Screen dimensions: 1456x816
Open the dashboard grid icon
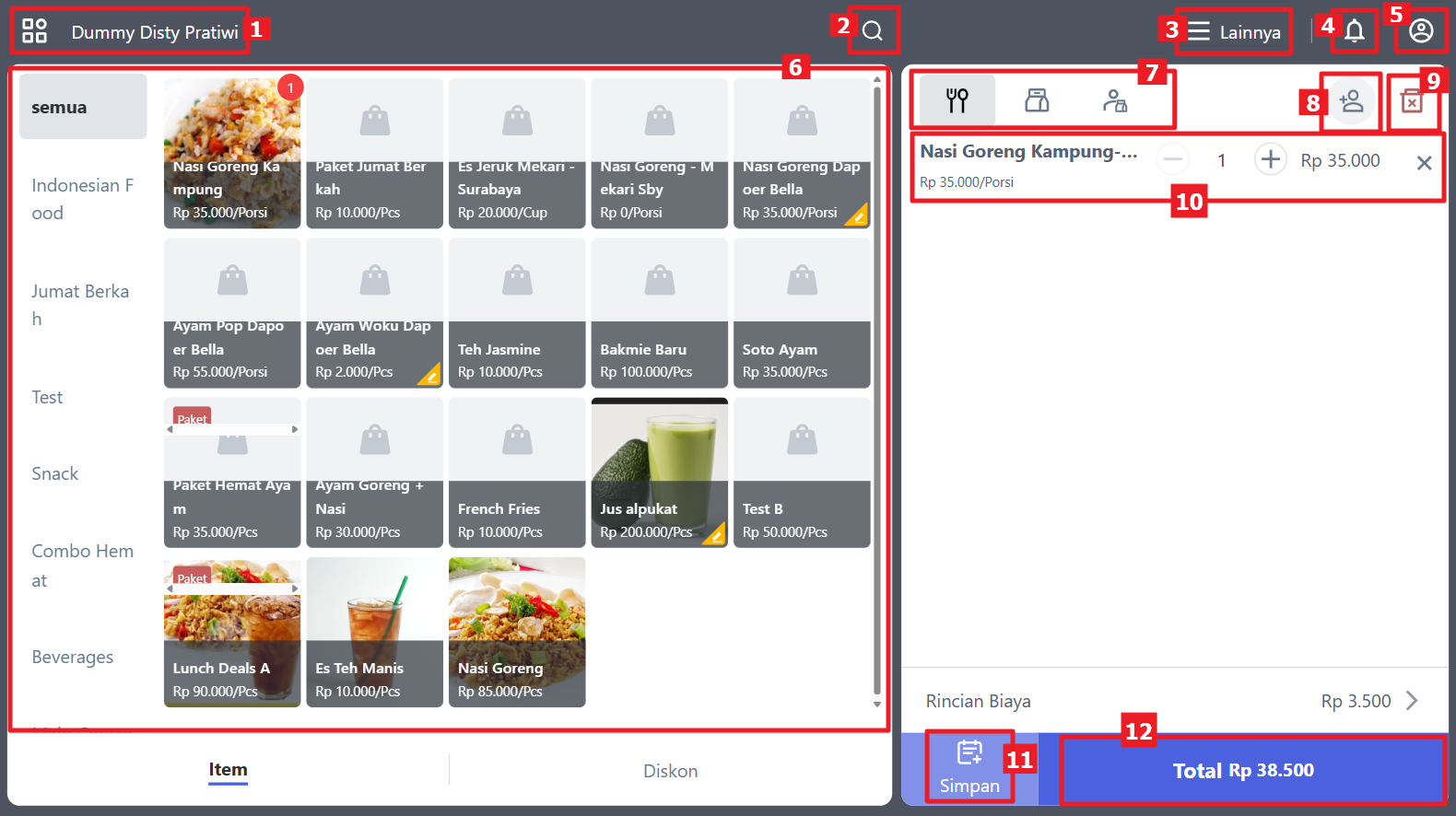[x=34, y=31]
